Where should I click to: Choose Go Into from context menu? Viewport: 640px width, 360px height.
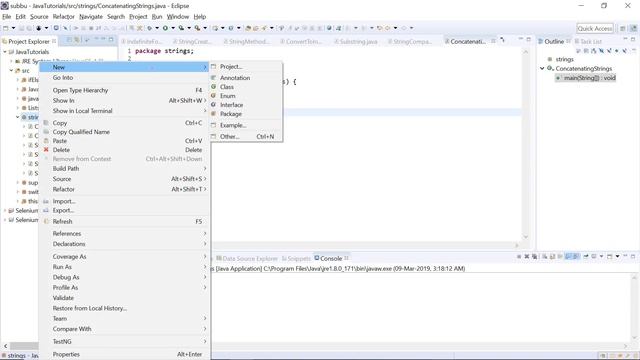(x=63, y=78)
